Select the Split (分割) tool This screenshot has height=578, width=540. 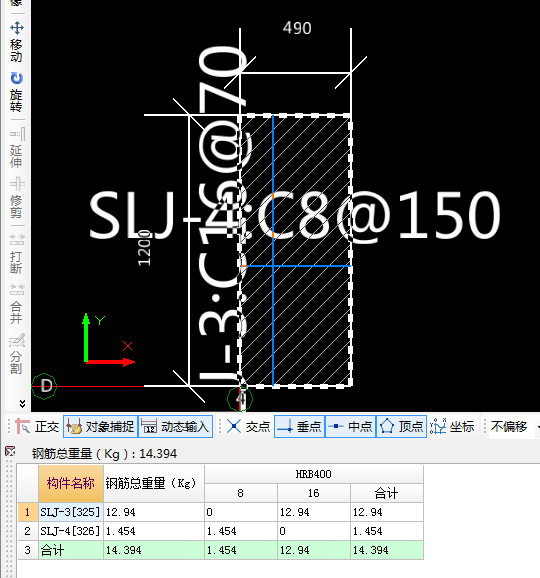[16, 354]
